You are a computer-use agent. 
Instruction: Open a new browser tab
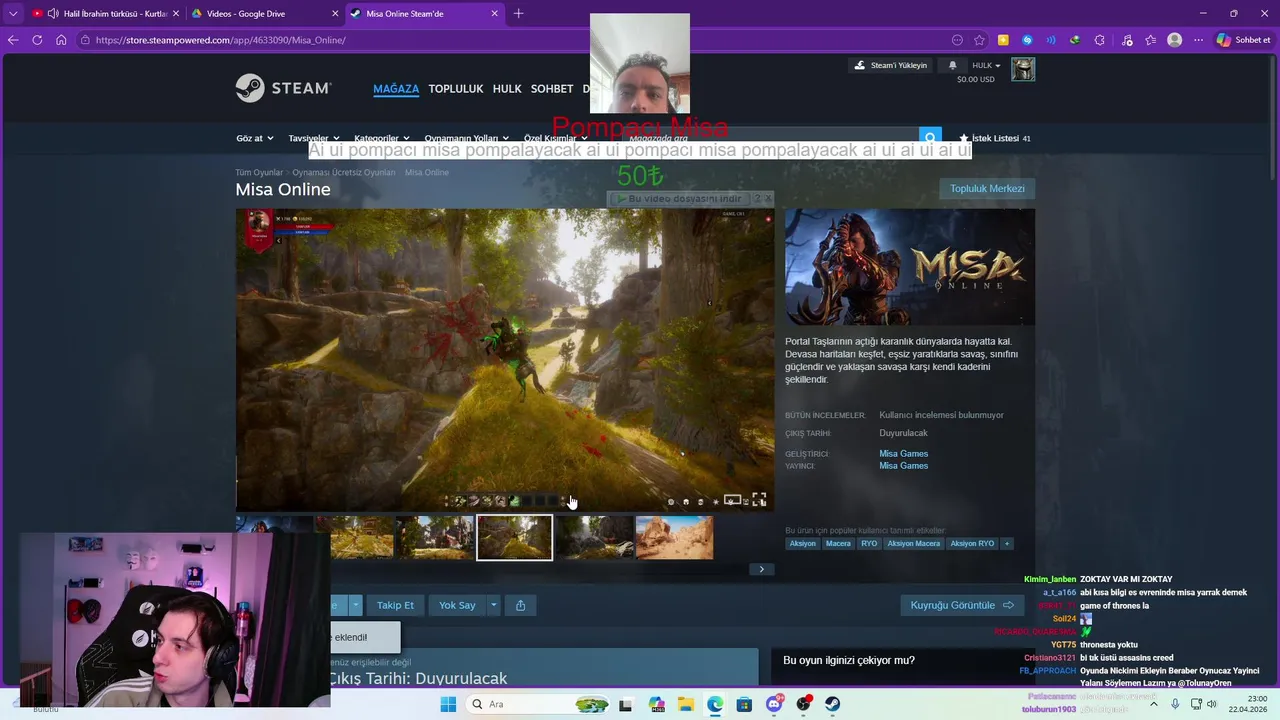pos(518,14)
